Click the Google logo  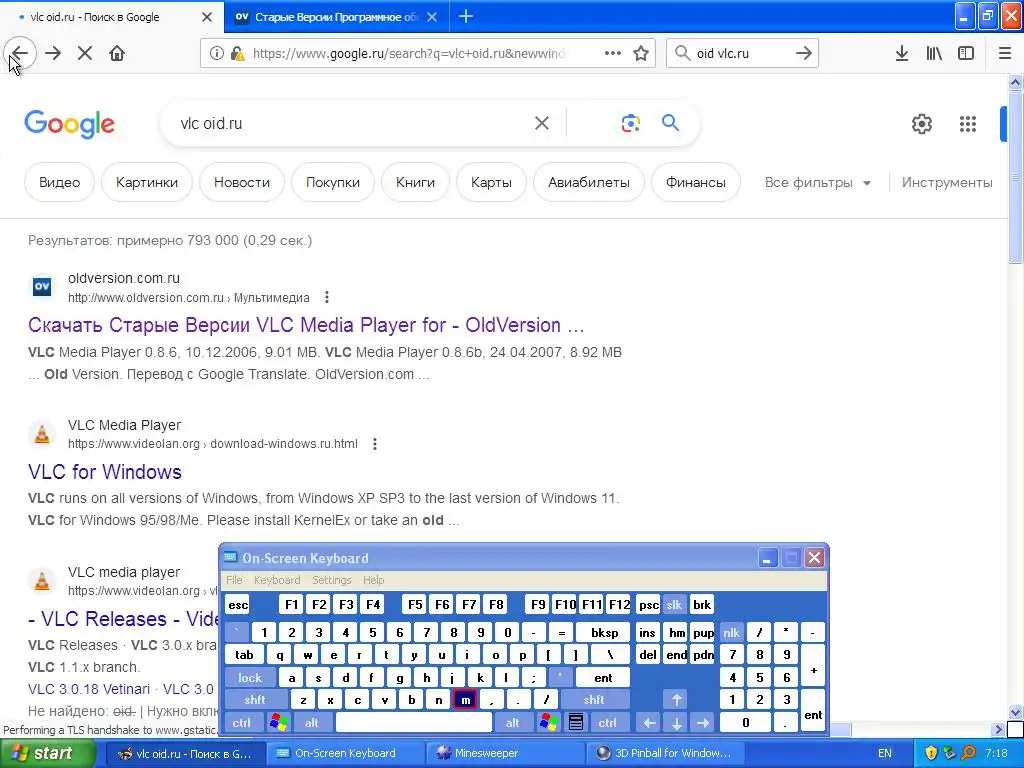69,123
